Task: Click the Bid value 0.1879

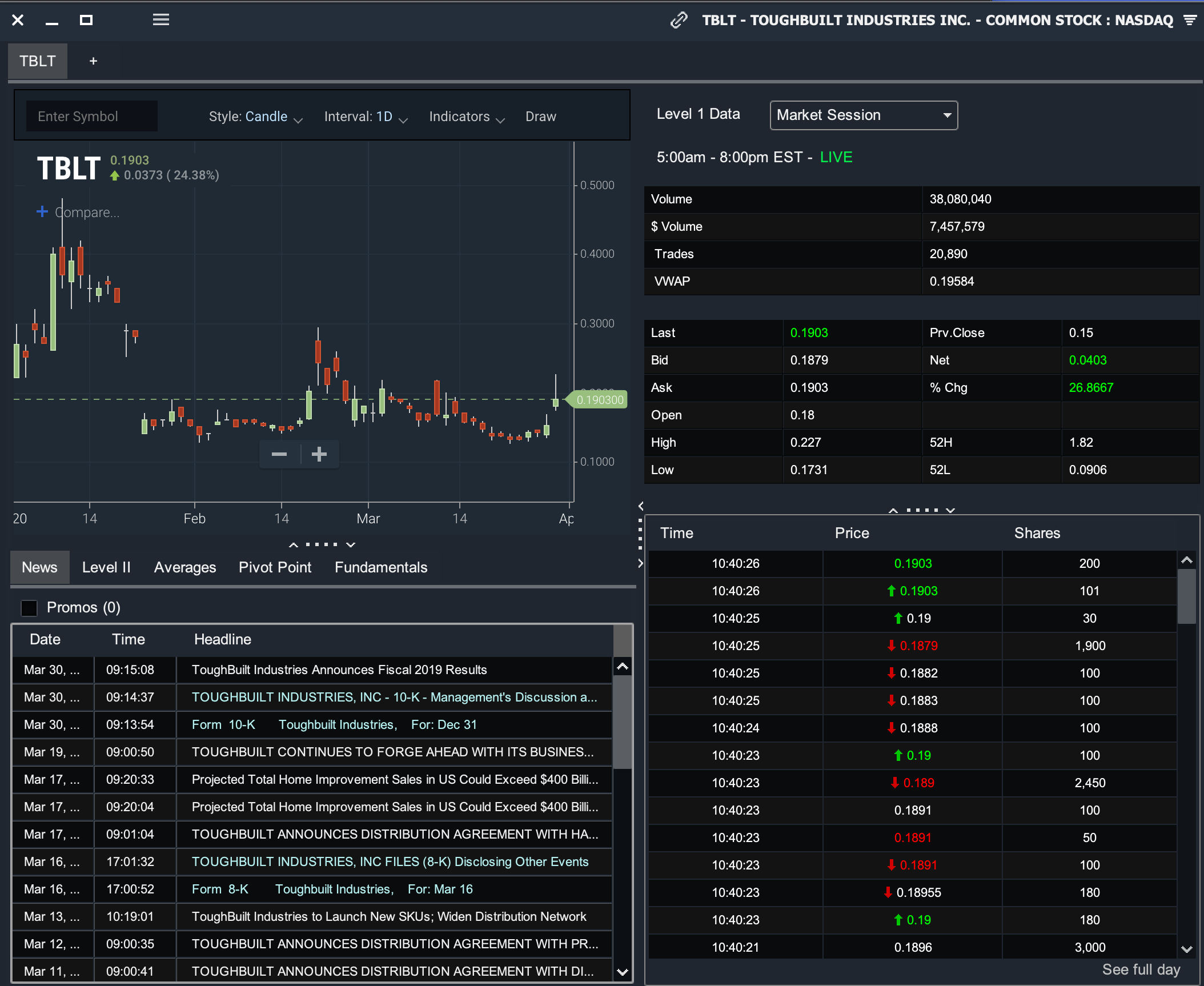Action: [809, 360]
